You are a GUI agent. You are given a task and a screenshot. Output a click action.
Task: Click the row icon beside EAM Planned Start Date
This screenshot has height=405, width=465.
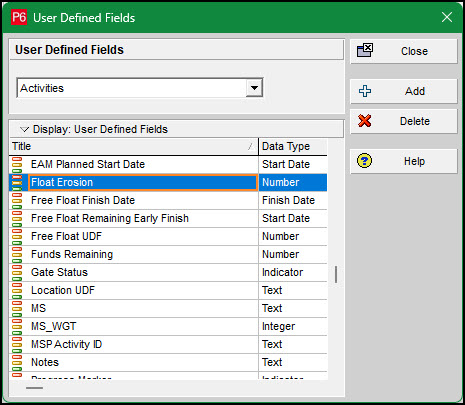[x=17, y=164]
